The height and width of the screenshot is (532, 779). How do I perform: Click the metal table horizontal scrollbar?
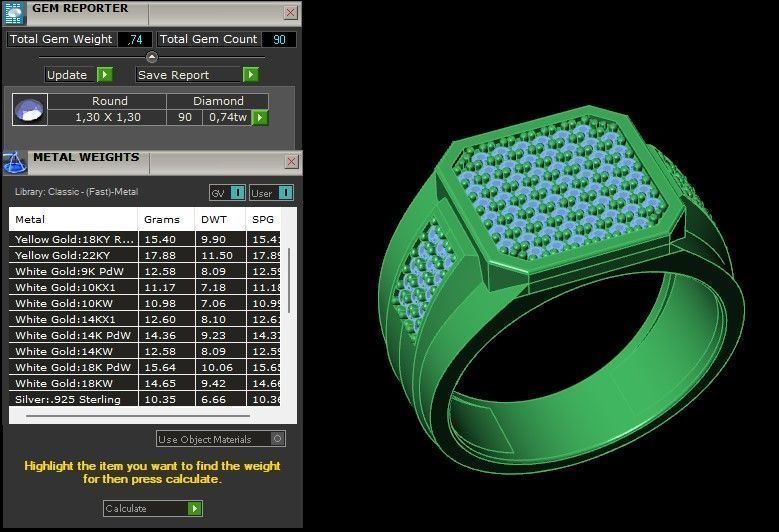pyautogui.click(x=138, y=415)
